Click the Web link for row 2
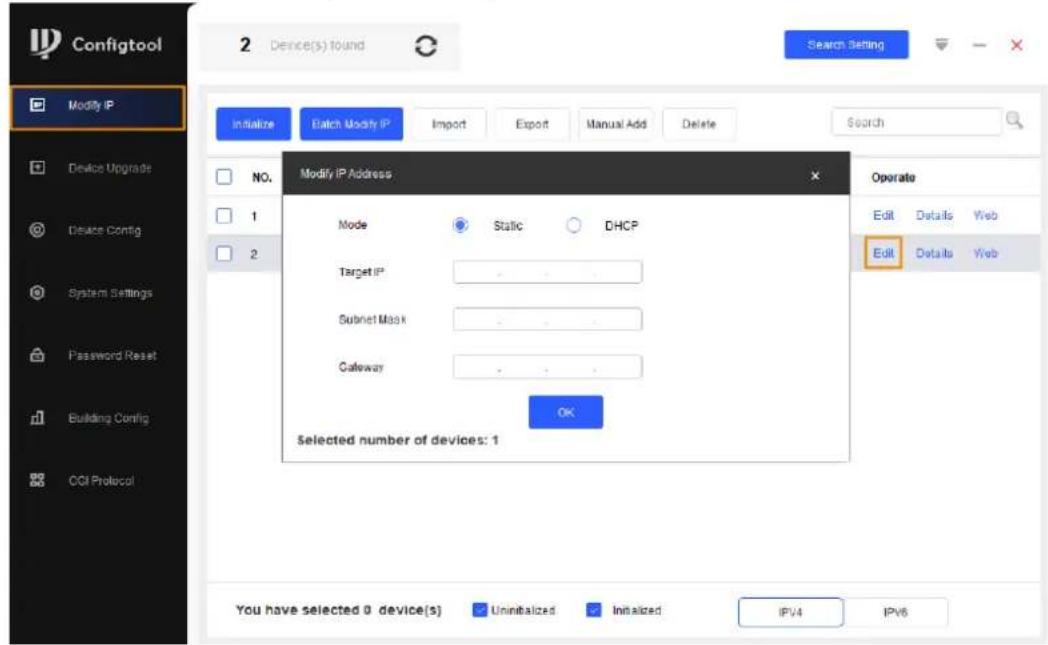 click(985, 253)
